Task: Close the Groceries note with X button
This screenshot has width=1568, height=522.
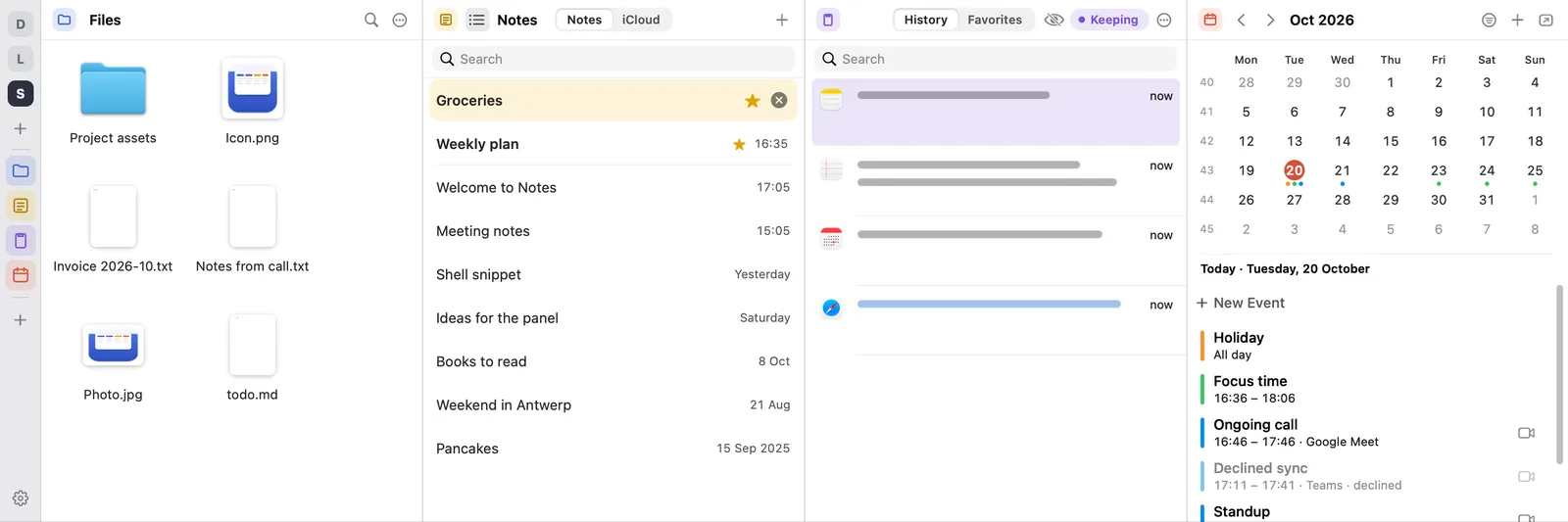Action: [779, 100]
